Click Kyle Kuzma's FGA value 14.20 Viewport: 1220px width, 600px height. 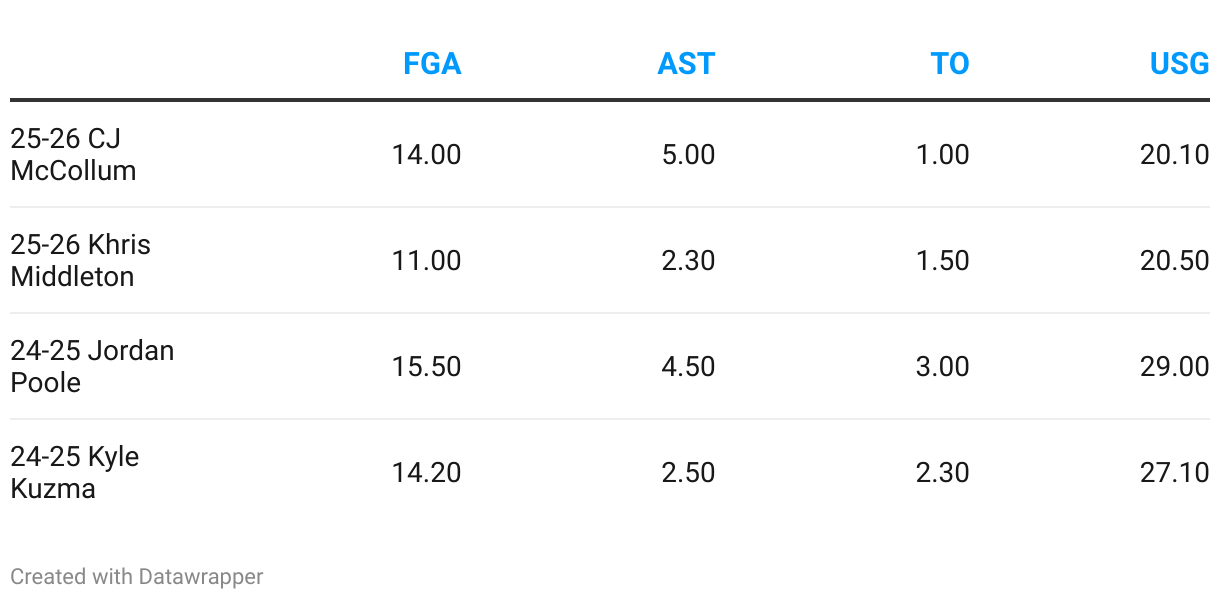coord(426,473)
